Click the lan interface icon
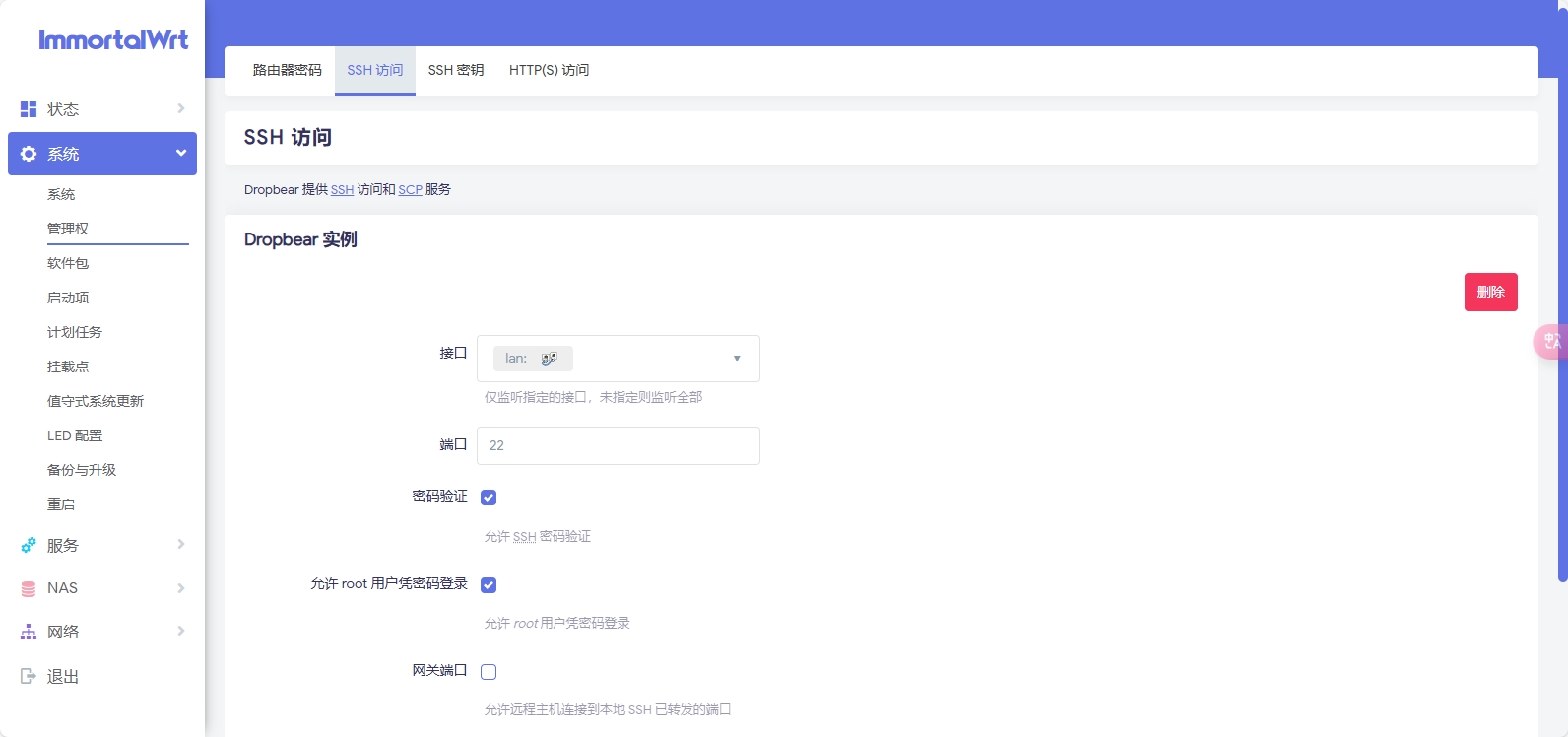 [549, 359]
